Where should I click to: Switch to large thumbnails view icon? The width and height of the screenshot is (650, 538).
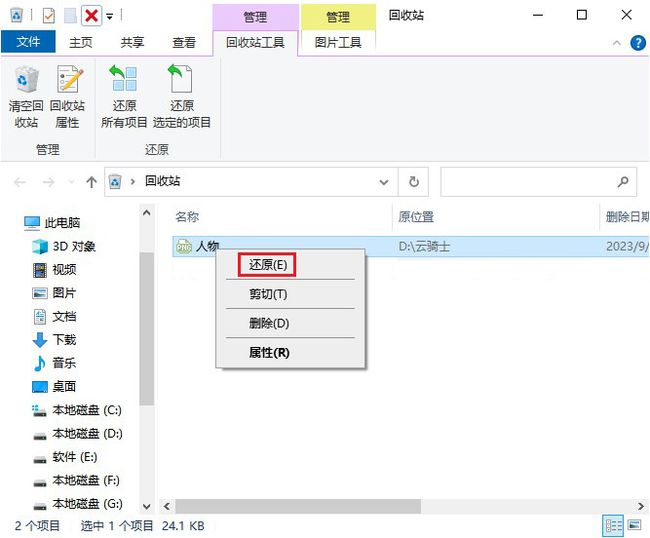click(x=635, y=526)
